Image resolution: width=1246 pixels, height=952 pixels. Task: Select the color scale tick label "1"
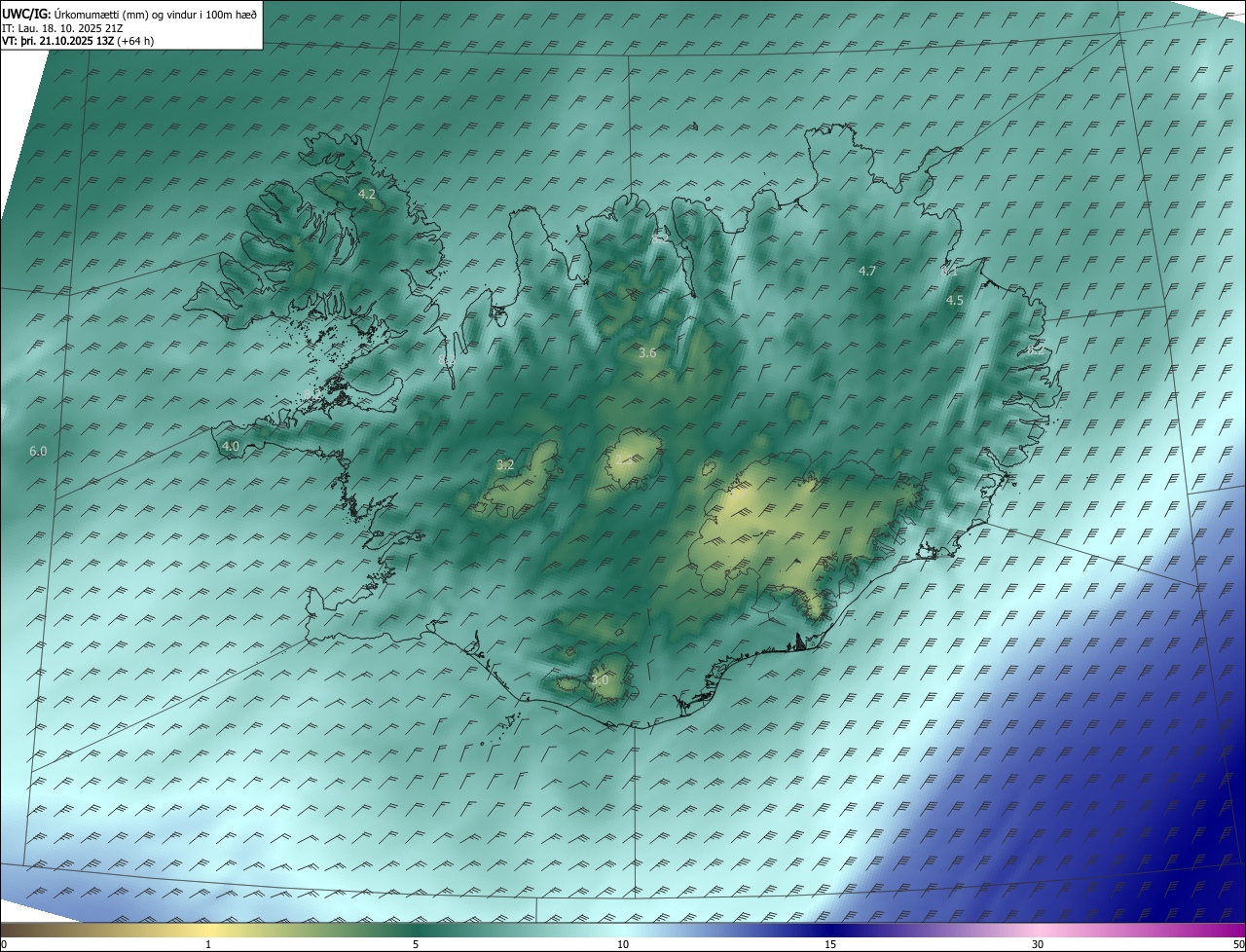point(208,944)
